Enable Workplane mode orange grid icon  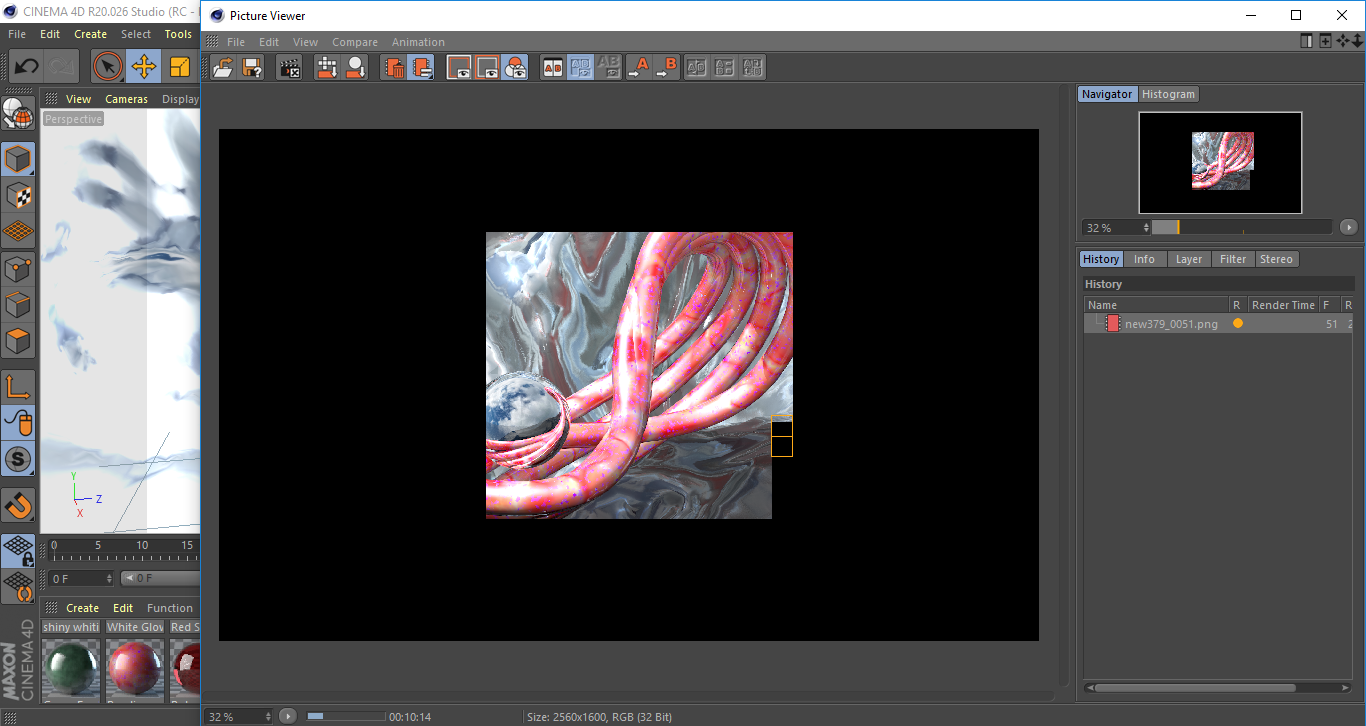(18, 232)
